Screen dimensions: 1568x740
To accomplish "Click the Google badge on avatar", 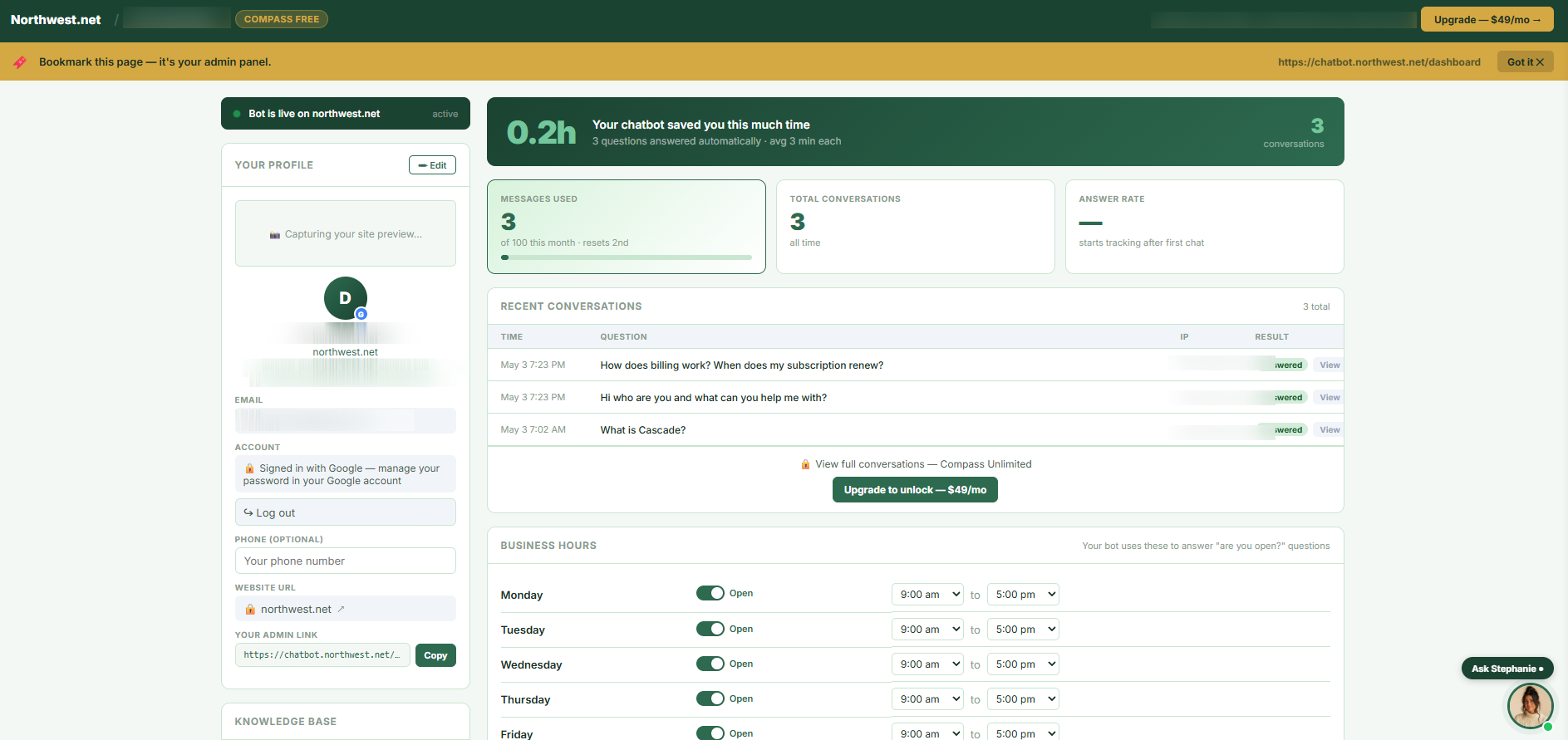I will pos(361,314).
